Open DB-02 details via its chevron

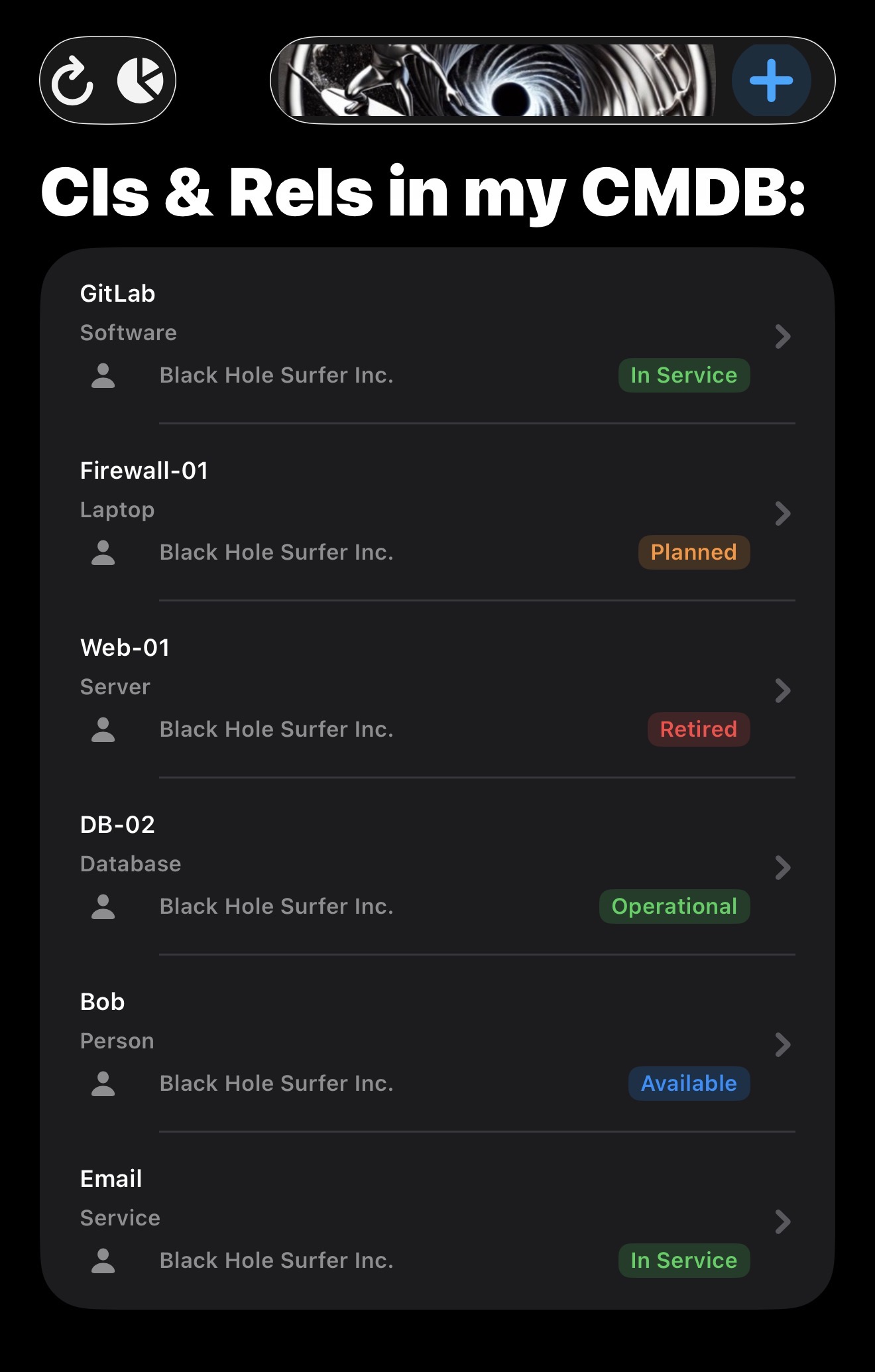(783, 868)
